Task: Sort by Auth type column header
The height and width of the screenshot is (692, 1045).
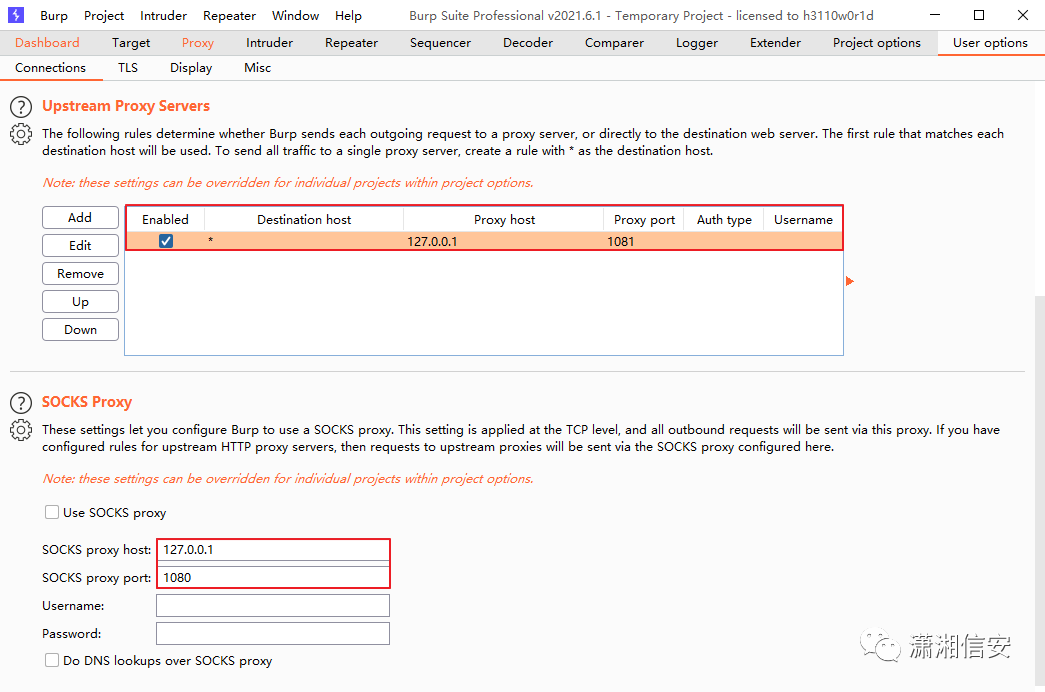Action: [724, 219]
